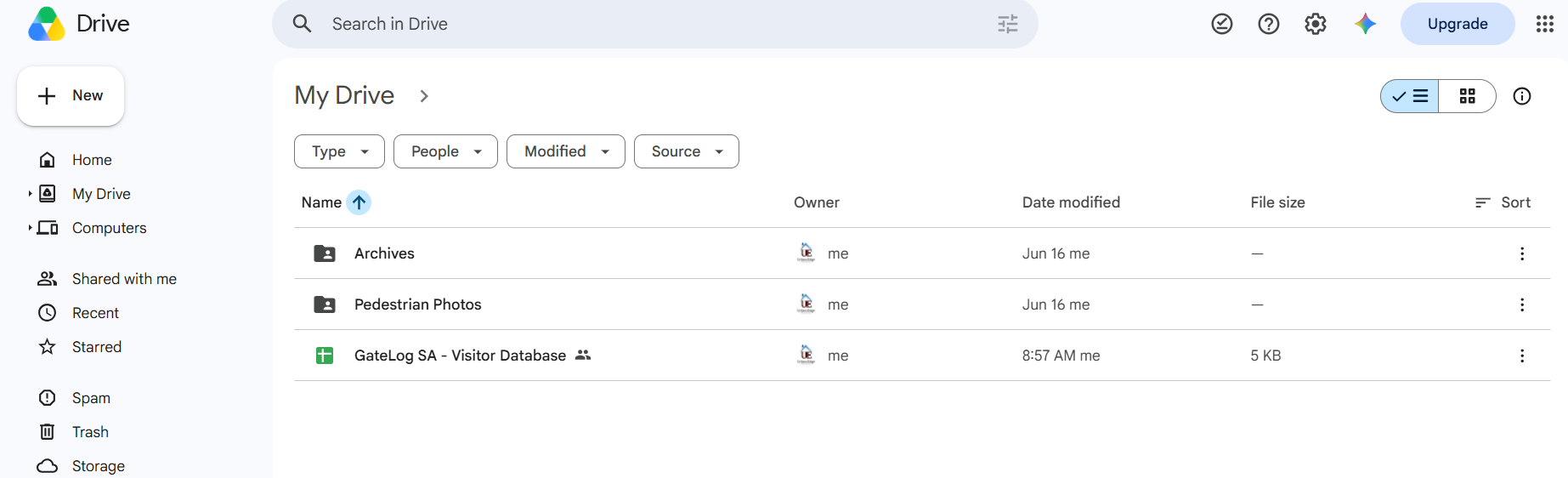Screen dimensions: 1568x478
Task: Open the People filter dropdown
Action: (x=446, y=151)
